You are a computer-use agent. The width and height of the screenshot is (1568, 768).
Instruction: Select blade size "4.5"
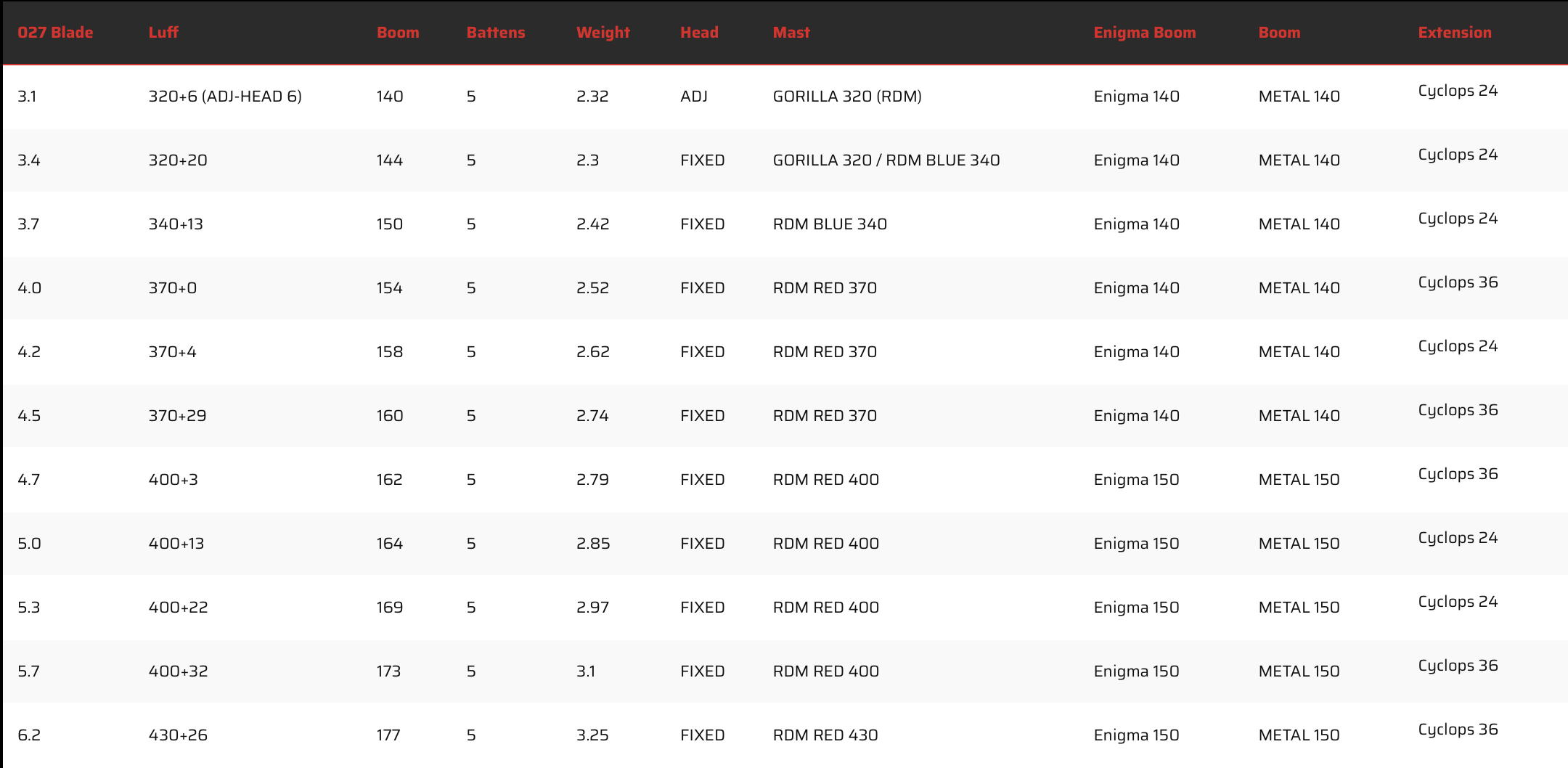[x=29, y=416]
